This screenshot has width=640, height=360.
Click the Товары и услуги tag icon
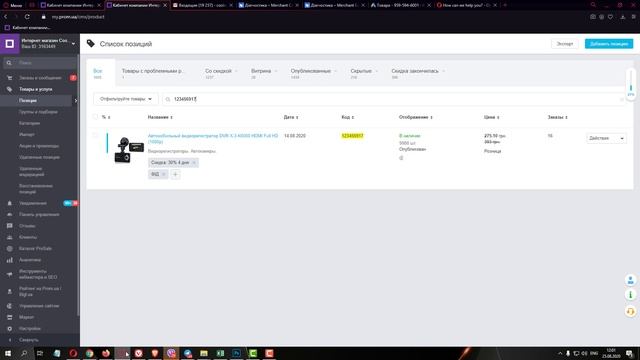tap(9, 89)
